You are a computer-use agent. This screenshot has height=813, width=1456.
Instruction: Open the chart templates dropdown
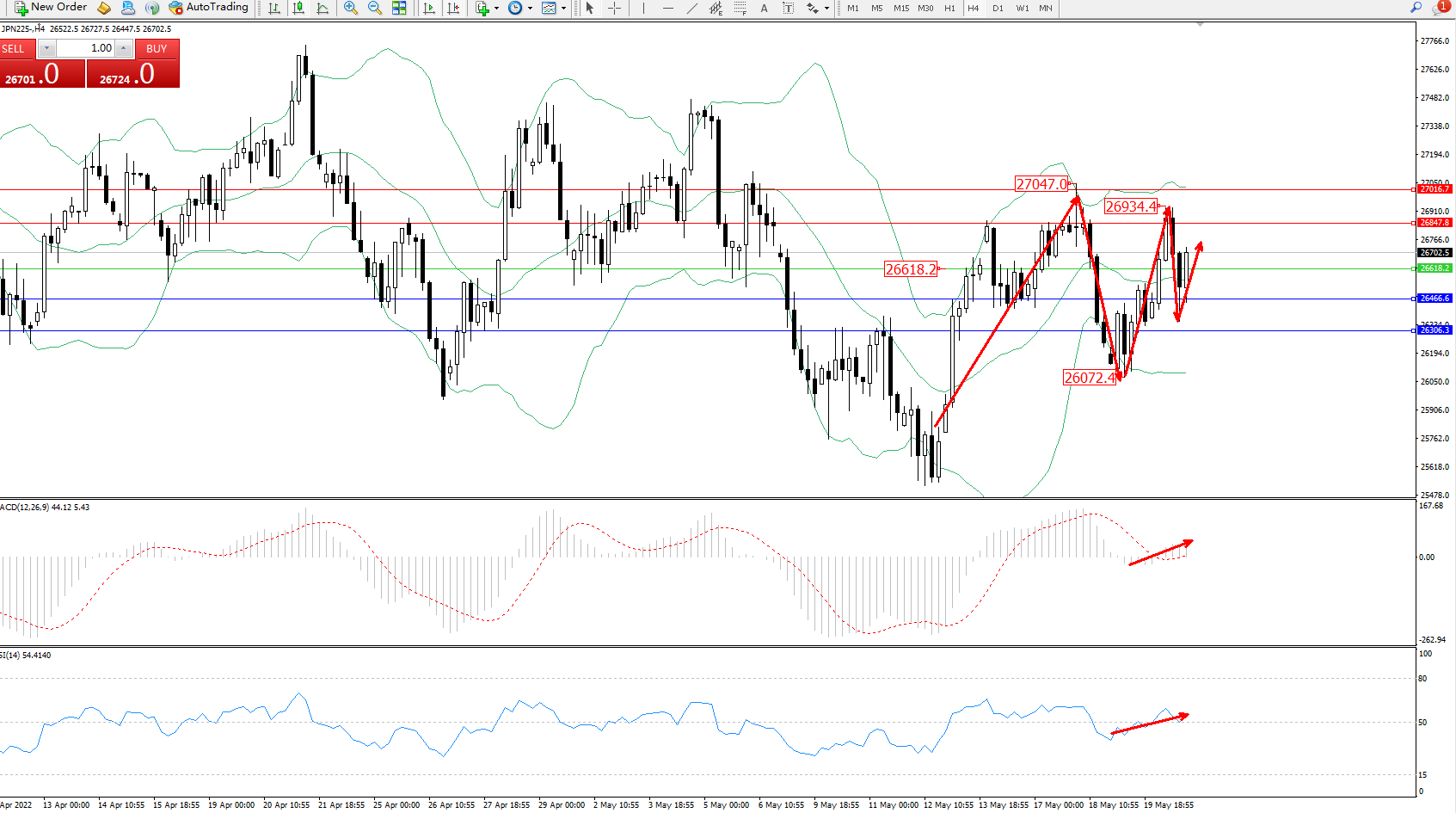[x=563, y=8]
